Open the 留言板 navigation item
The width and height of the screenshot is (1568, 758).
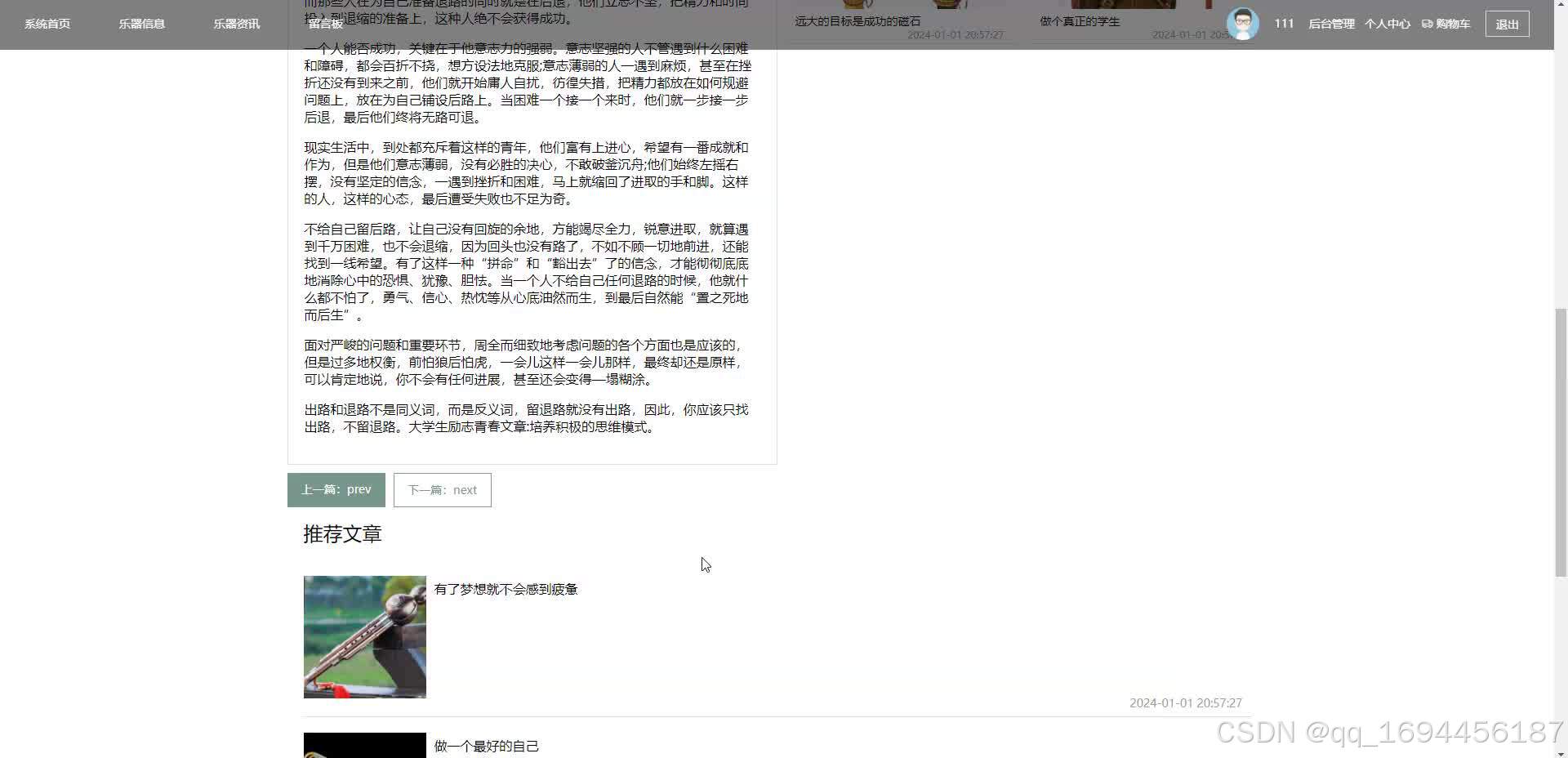click(325, 24)
